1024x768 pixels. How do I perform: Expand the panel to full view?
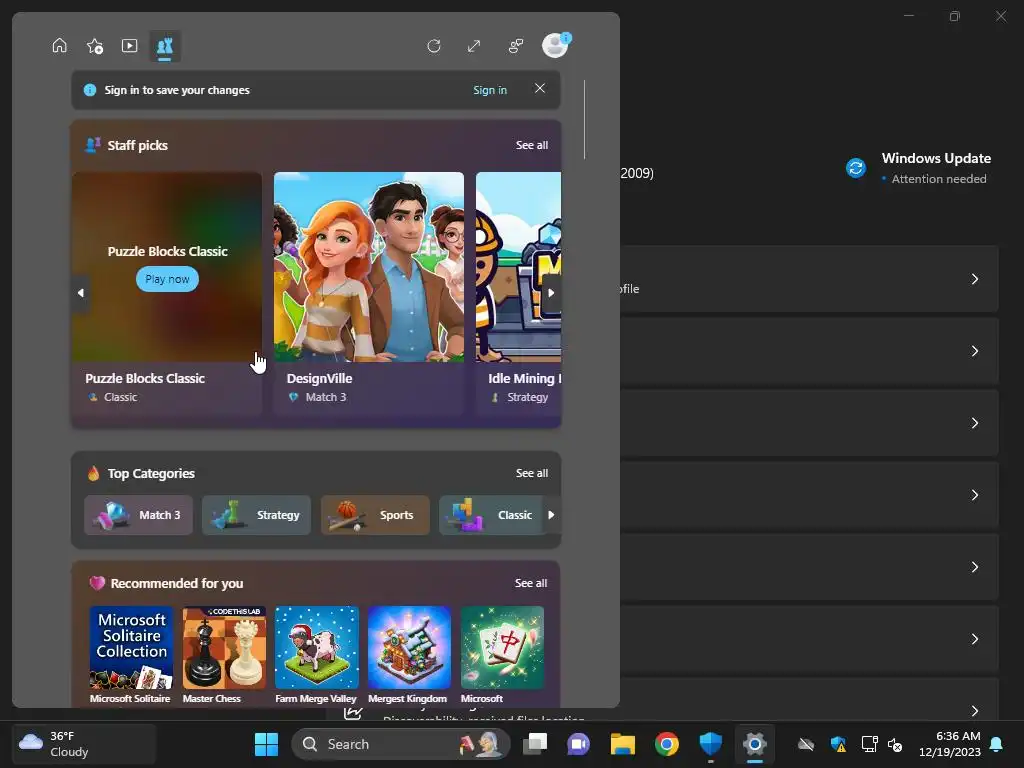pos(474,46)
